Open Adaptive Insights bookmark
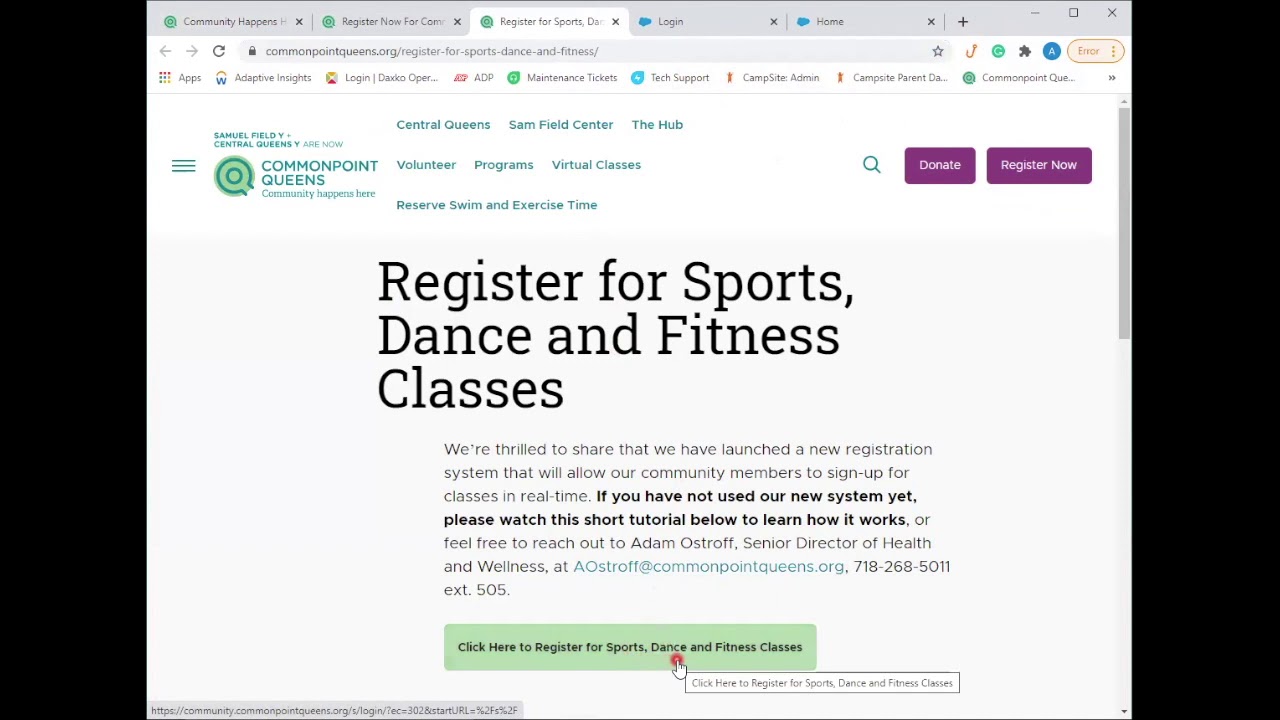 [x=263, y=78]
